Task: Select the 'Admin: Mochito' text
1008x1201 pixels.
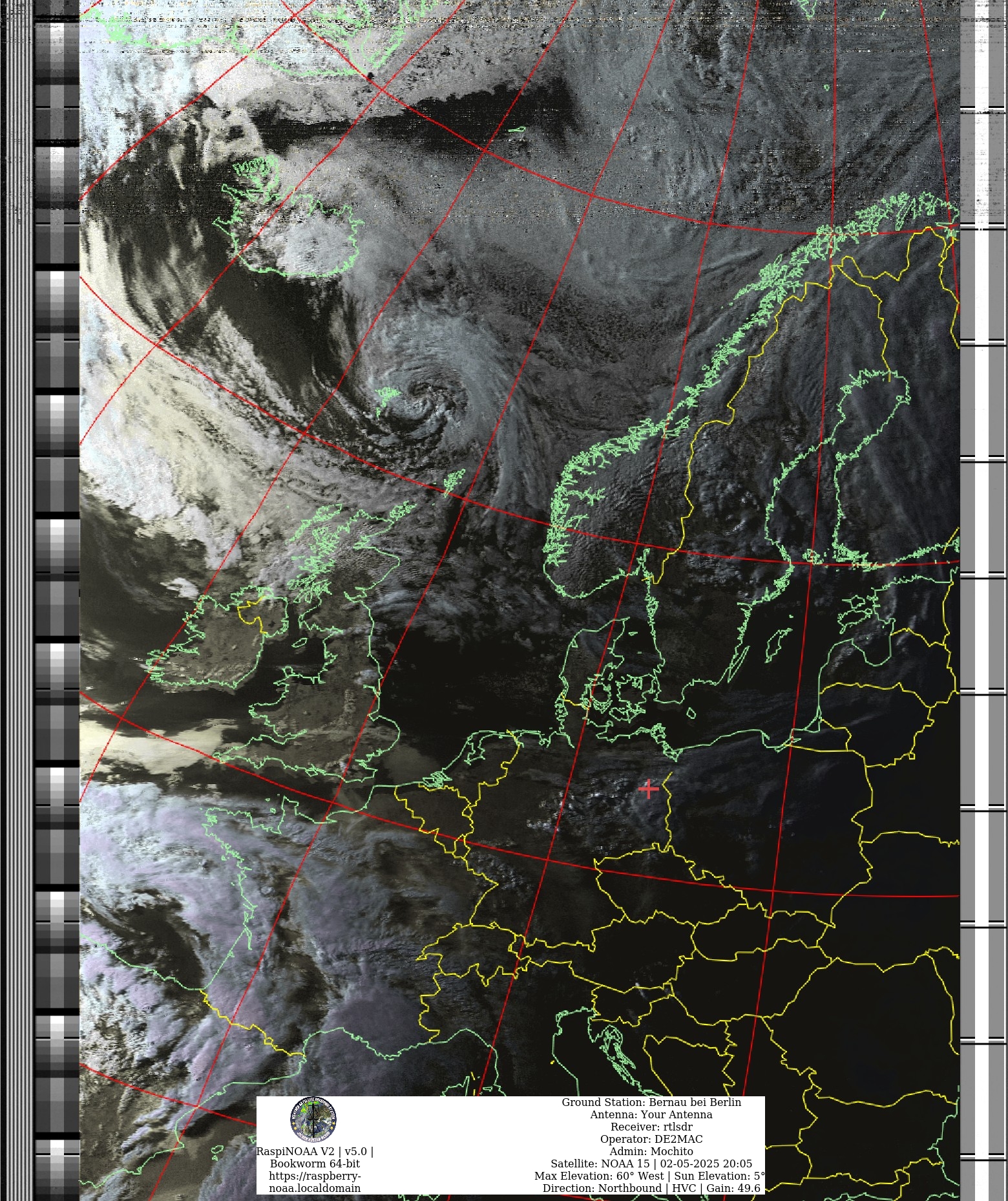Action: [x=651, y=1151]
